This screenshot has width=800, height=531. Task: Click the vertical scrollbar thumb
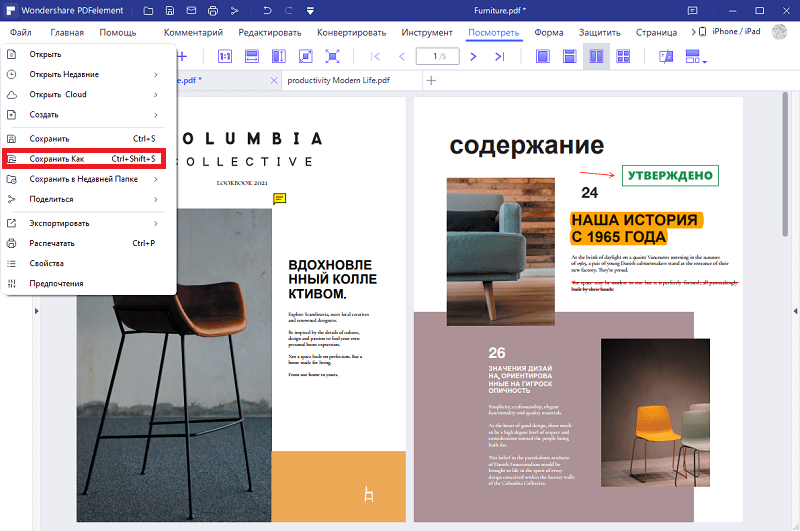[x=785, y=164]
